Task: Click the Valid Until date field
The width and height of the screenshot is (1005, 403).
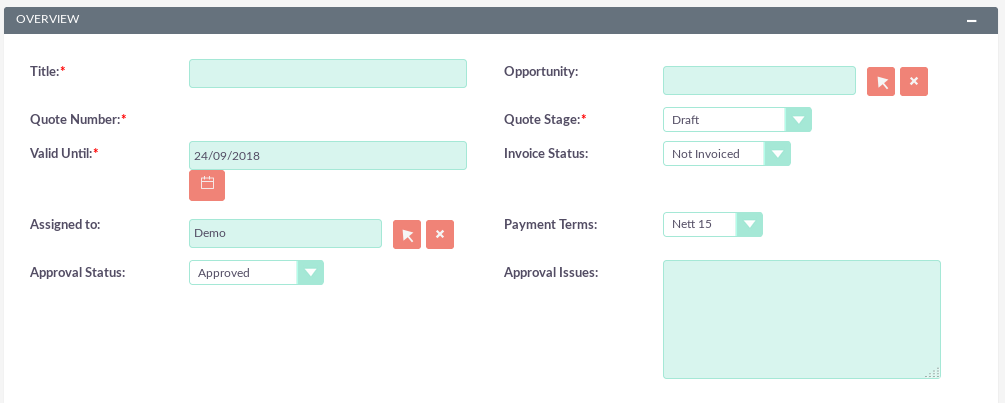Action: pyautogui.click(x=327, y=155)
